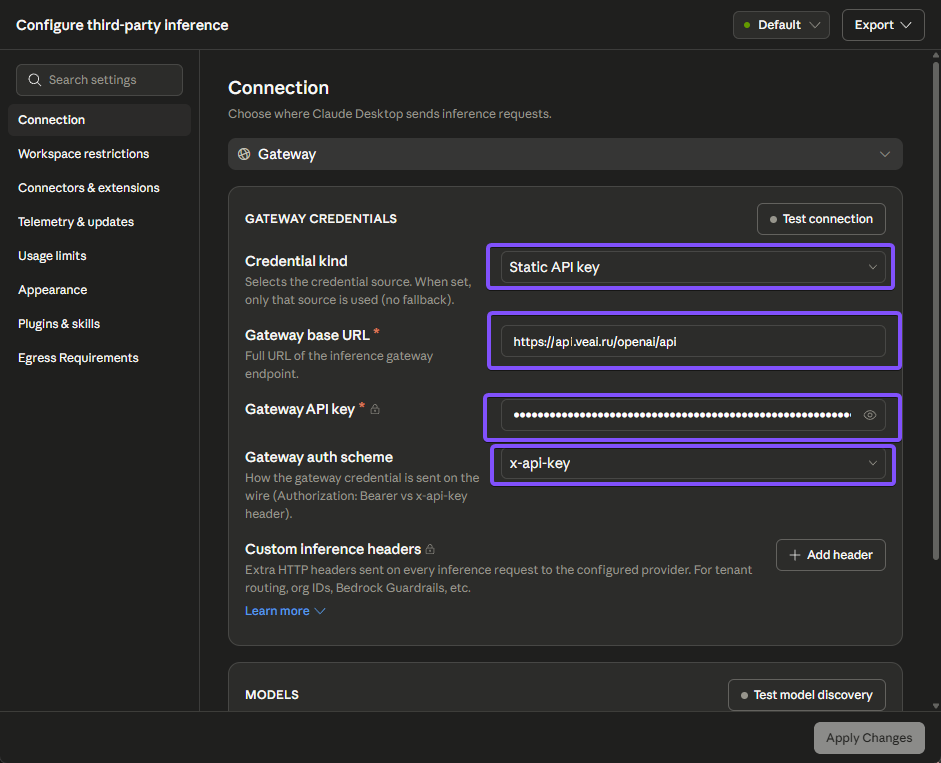Open the Connection settings section

tap(100, 120)
